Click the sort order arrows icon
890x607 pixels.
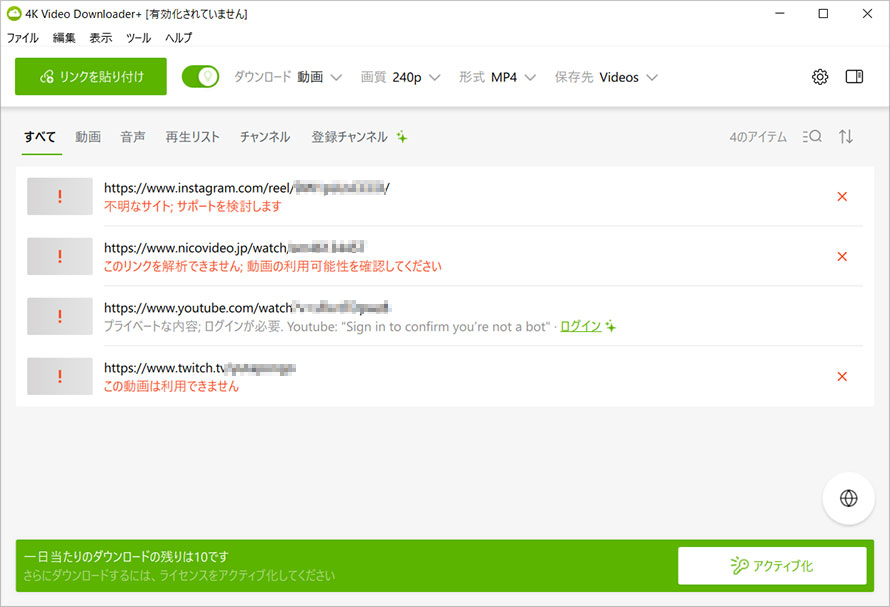[x=846, y=137]
